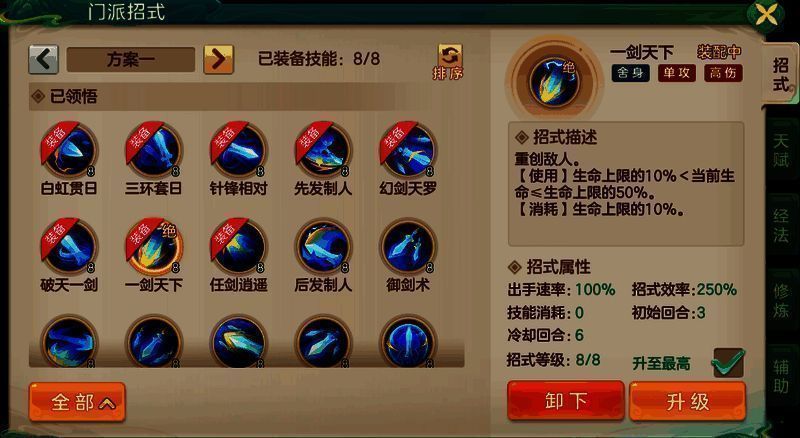Go to previous skill plan arrow
The image size is (800, 438).
coord(43,60)
